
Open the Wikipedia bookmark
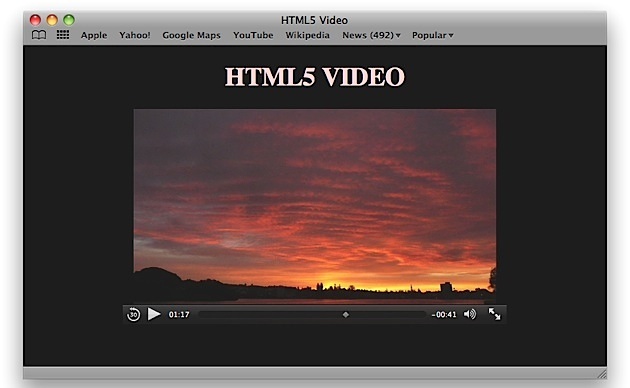(307, 35)
